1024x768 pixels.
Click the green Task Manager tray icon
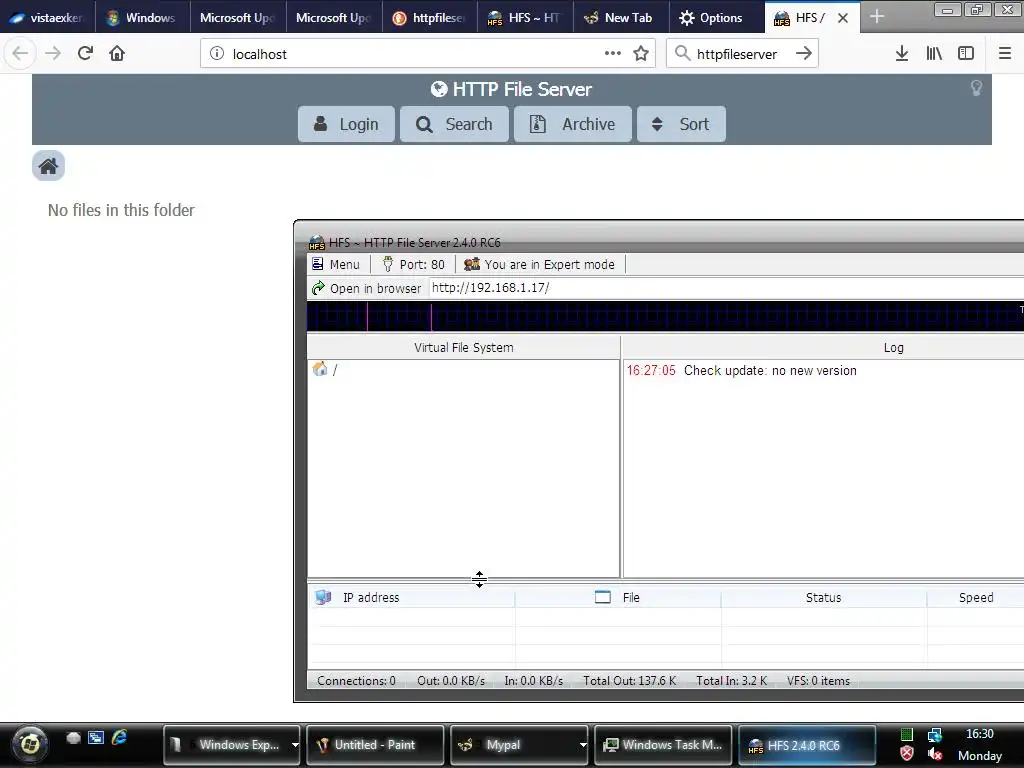click(906, 735)
